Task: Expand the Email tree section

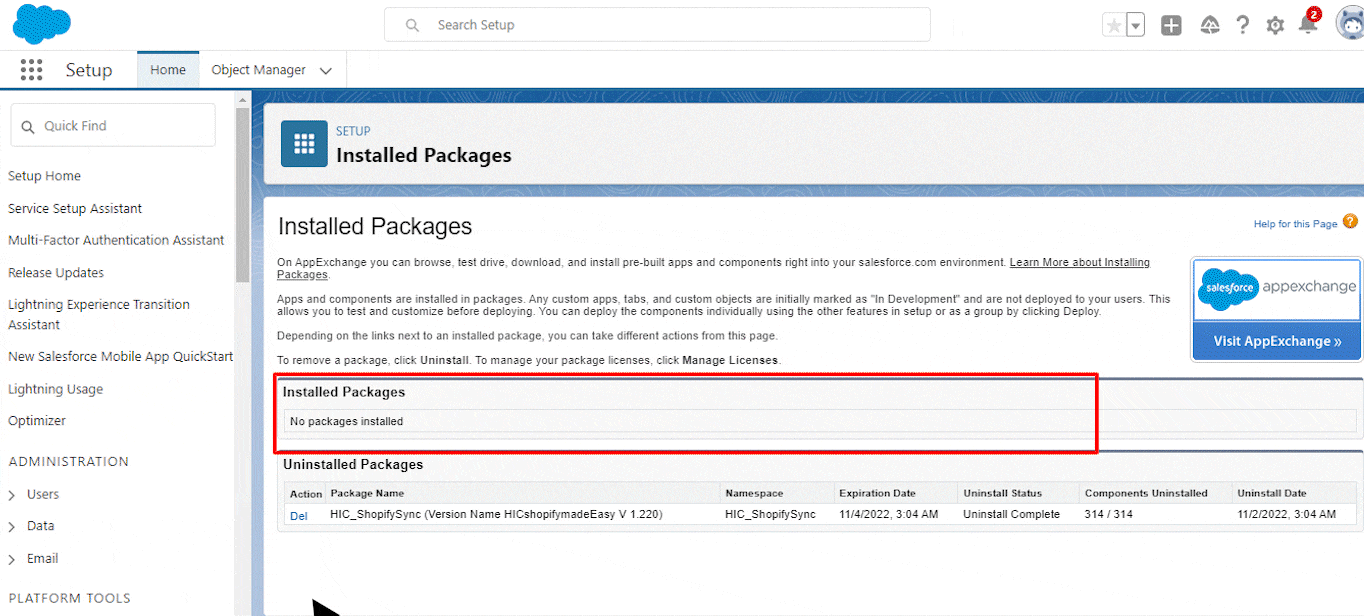Action: [12, 559]
